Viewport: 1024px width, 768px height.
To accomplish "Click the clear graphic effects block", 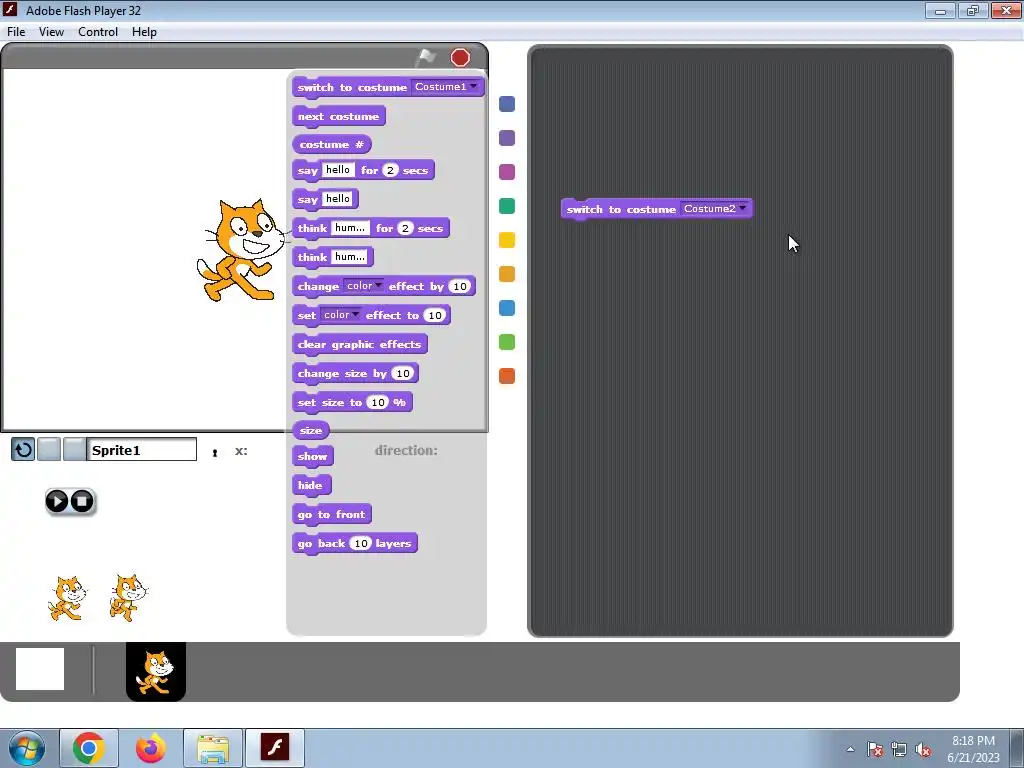I will coord(359,344).
